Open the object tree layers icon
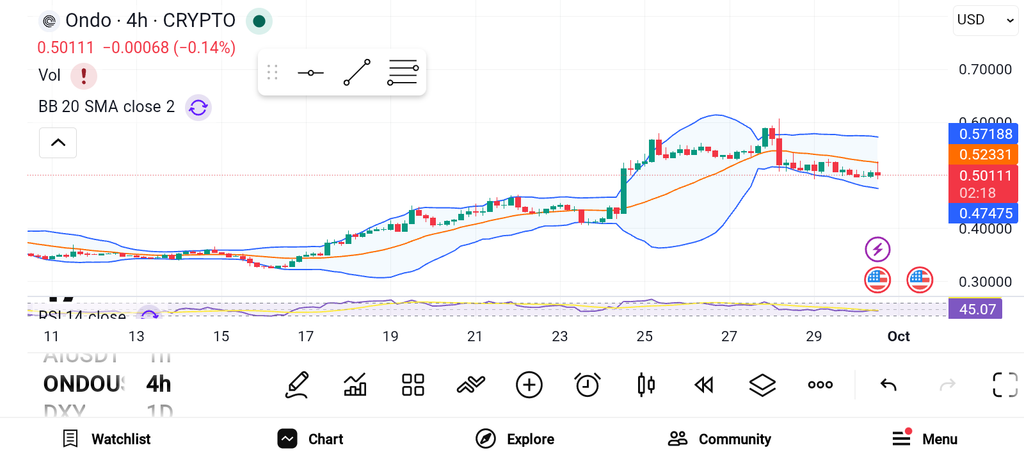This screenshot has height=461, width=1024. [x=762, y=385]
